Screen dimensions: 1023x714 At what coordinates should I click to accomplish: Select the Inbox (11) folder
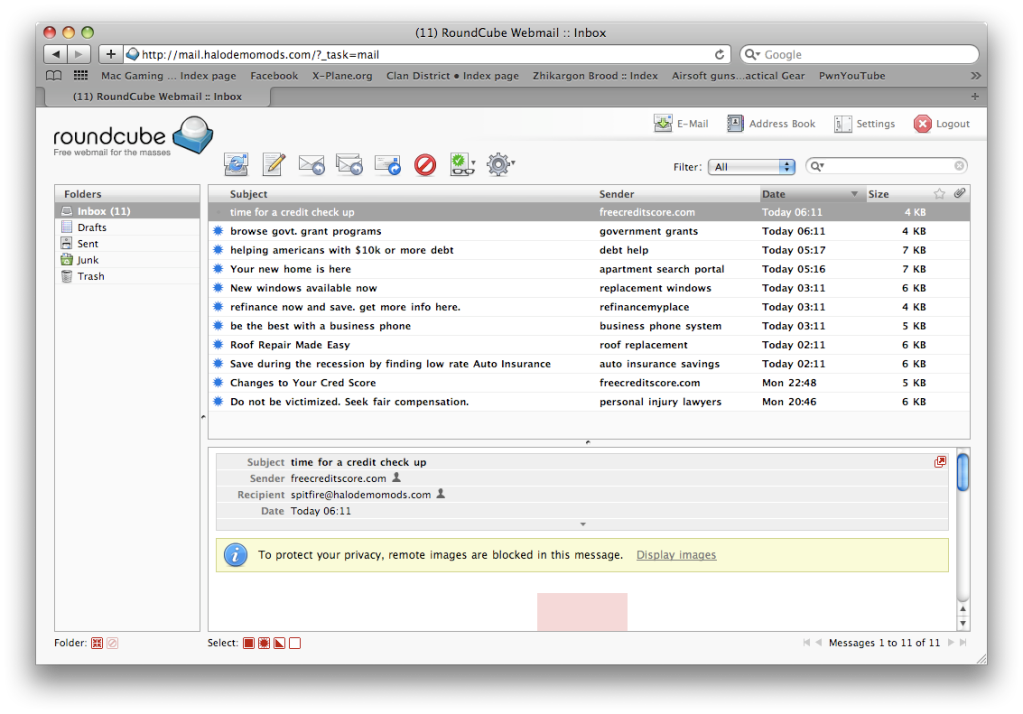coord(127,211)
